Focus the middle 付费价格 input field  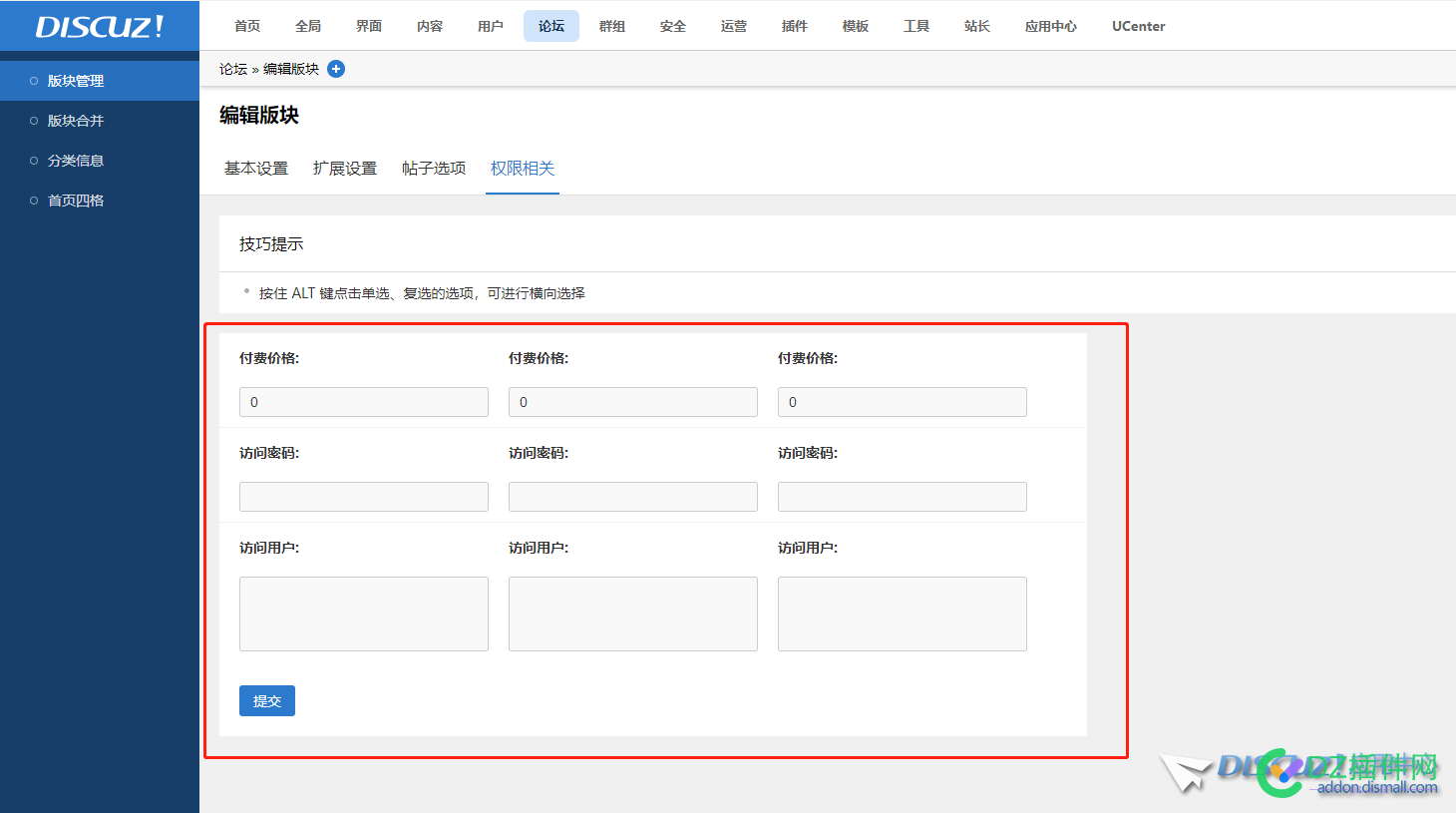pos(633,402)
